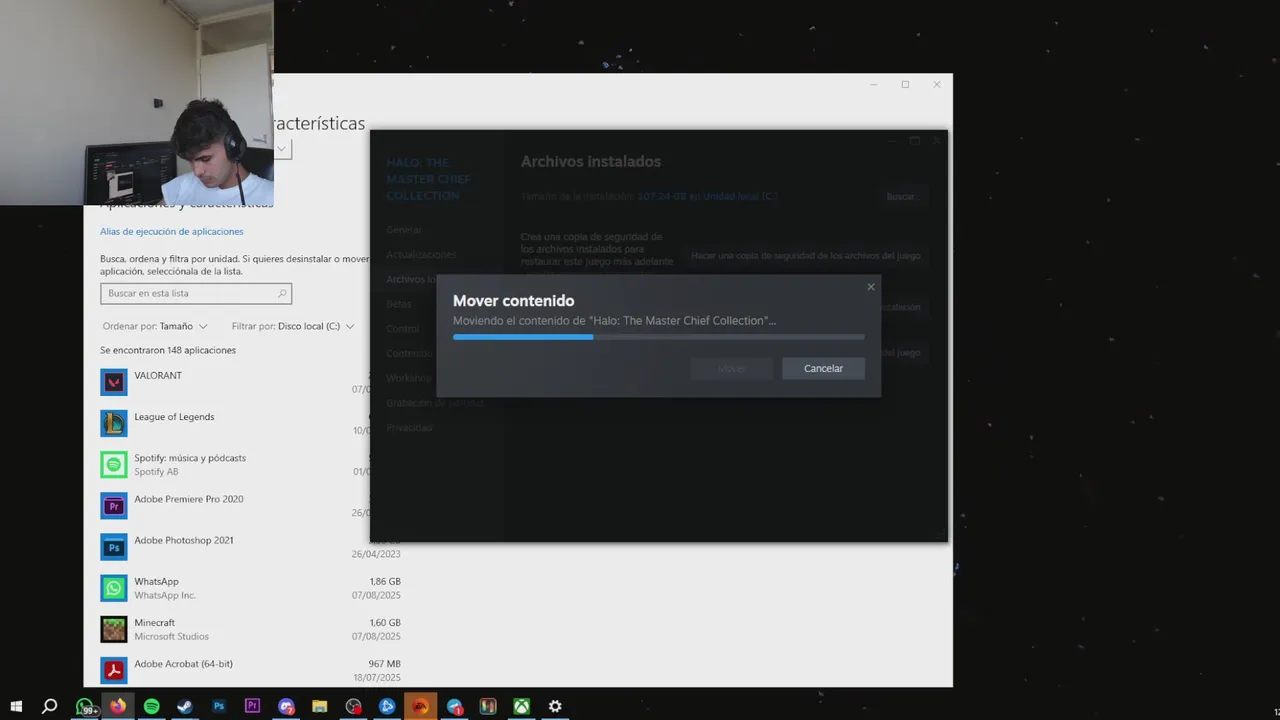The image size is (1280, 720).
Task: Click the League of Legends app icon
Action: pos(114,424)
